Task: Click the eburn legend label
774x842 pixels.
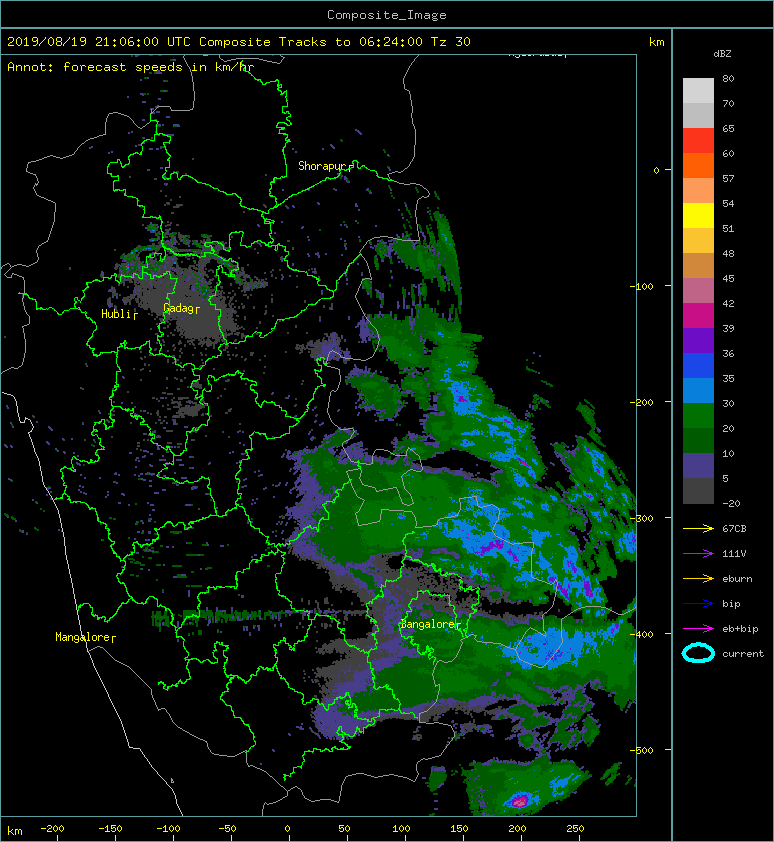Action: coord(737,578)
